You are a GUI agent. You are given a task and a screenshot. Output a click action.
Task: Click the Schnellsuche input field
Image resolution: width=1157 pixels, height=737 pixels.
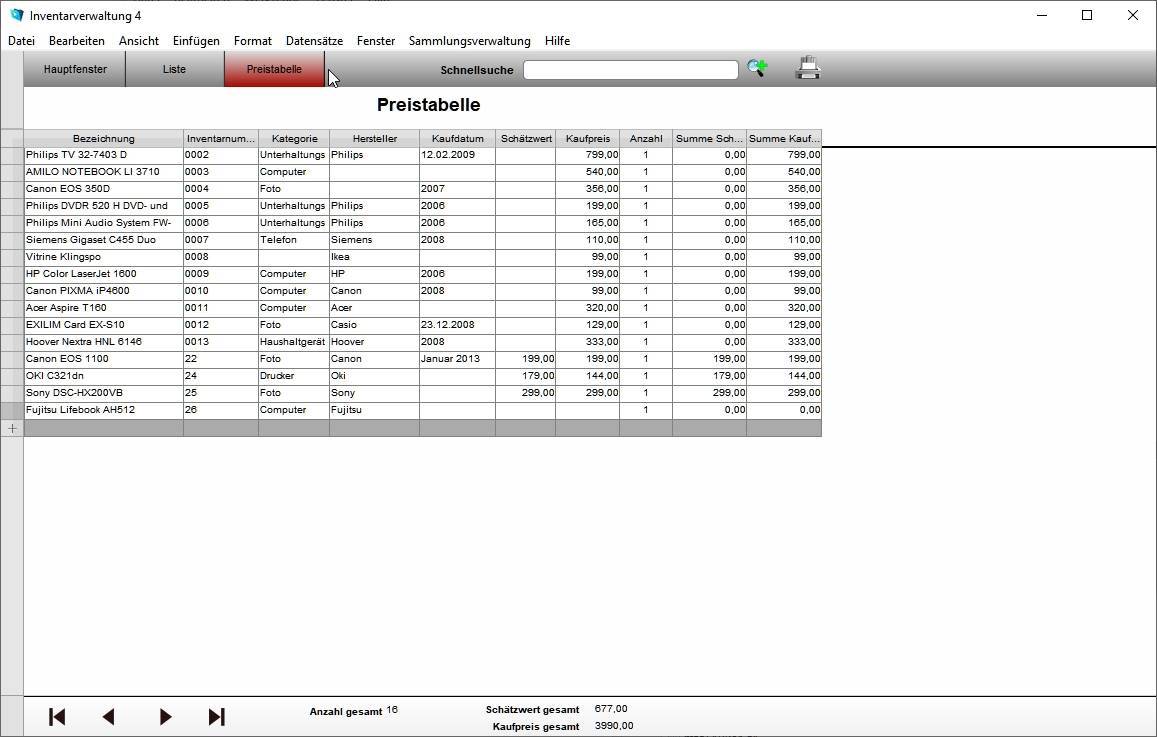coord(630,70)
